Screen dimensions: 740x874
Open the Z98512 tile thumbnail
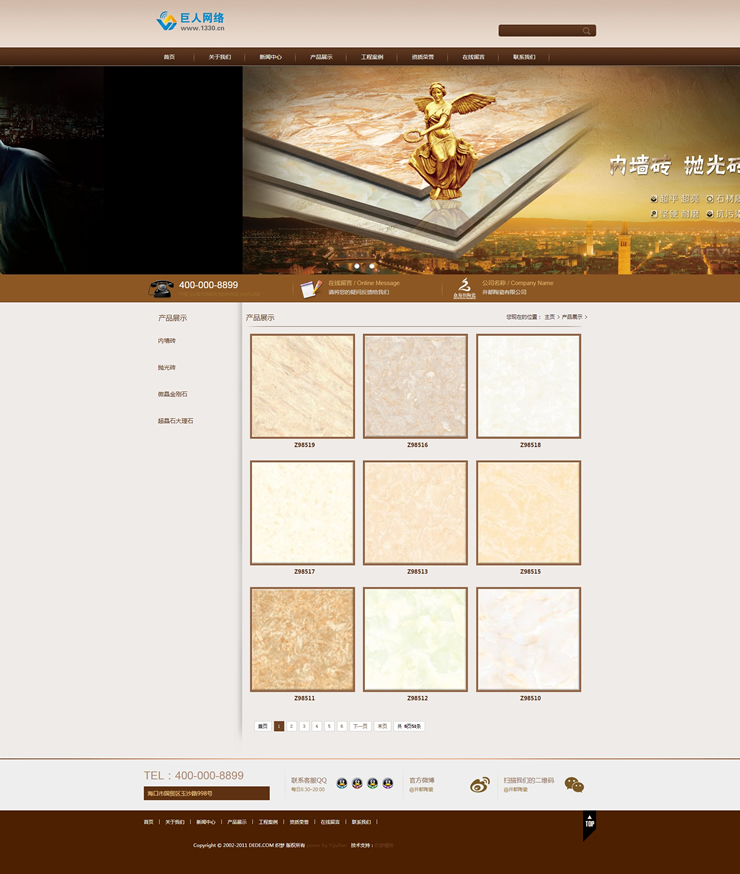tap(416, 639)
